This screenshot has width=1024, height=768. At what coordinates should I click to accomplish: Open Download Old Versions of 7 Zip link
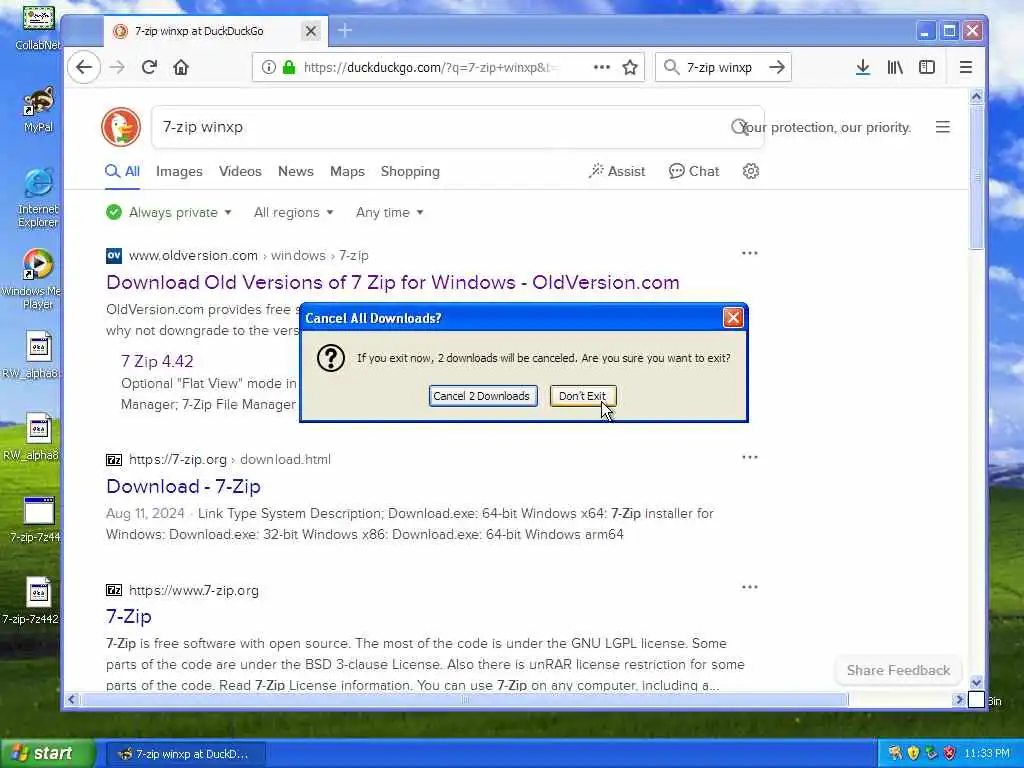click(392, 282)
